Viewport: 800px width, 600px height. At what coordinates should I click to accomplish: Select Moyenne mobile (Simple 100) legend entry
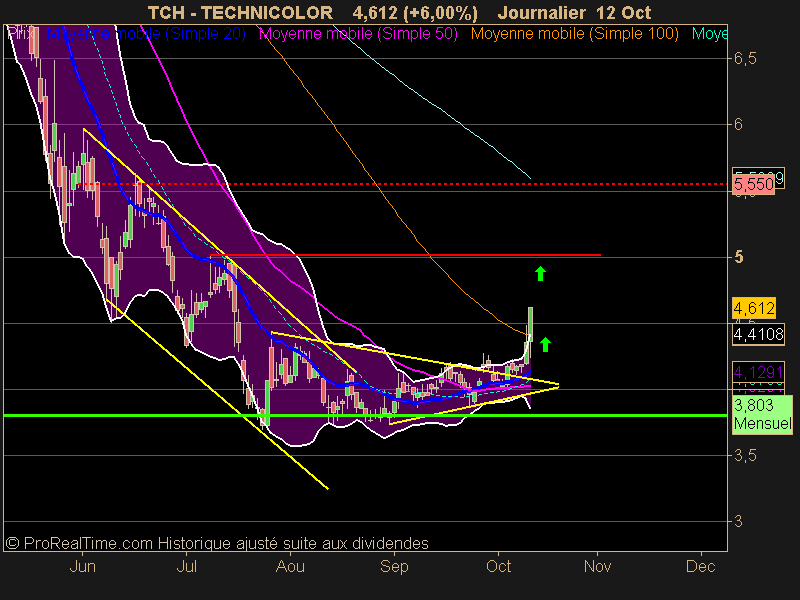574,34
